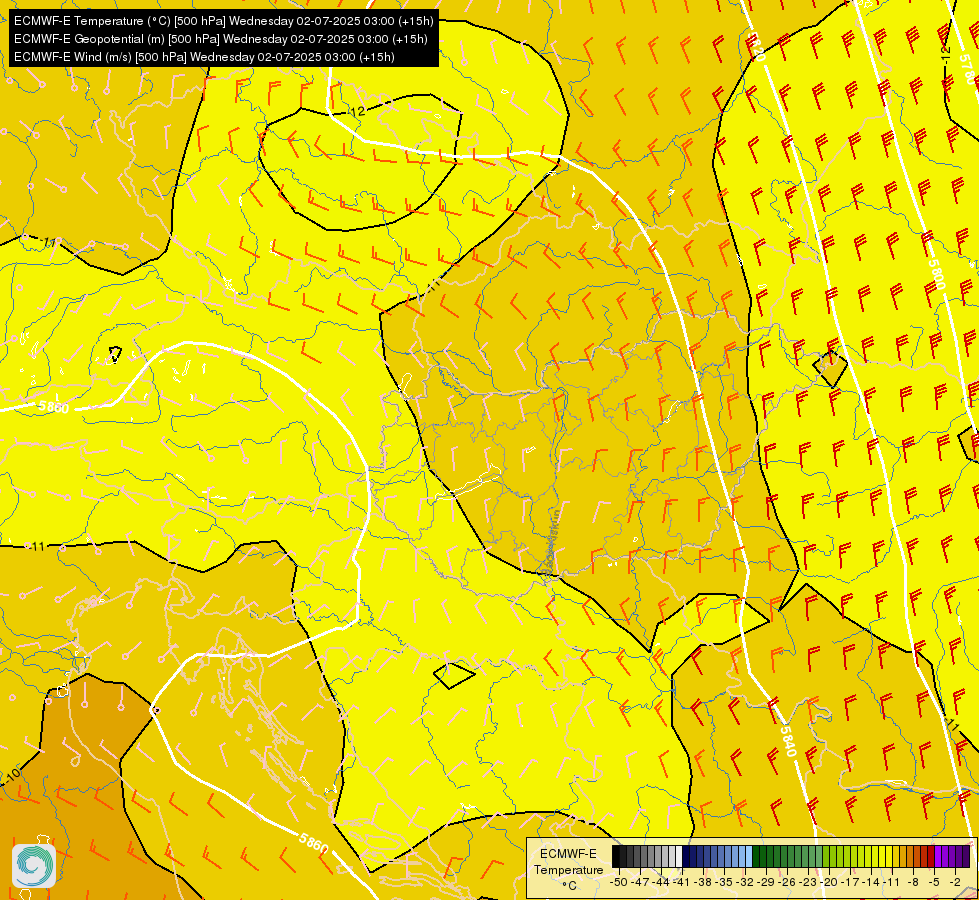The height and width of the screenshot is (900, 979).
Task: Click the 5860 label on the bottom contour
Action: [x=313, y=843]
